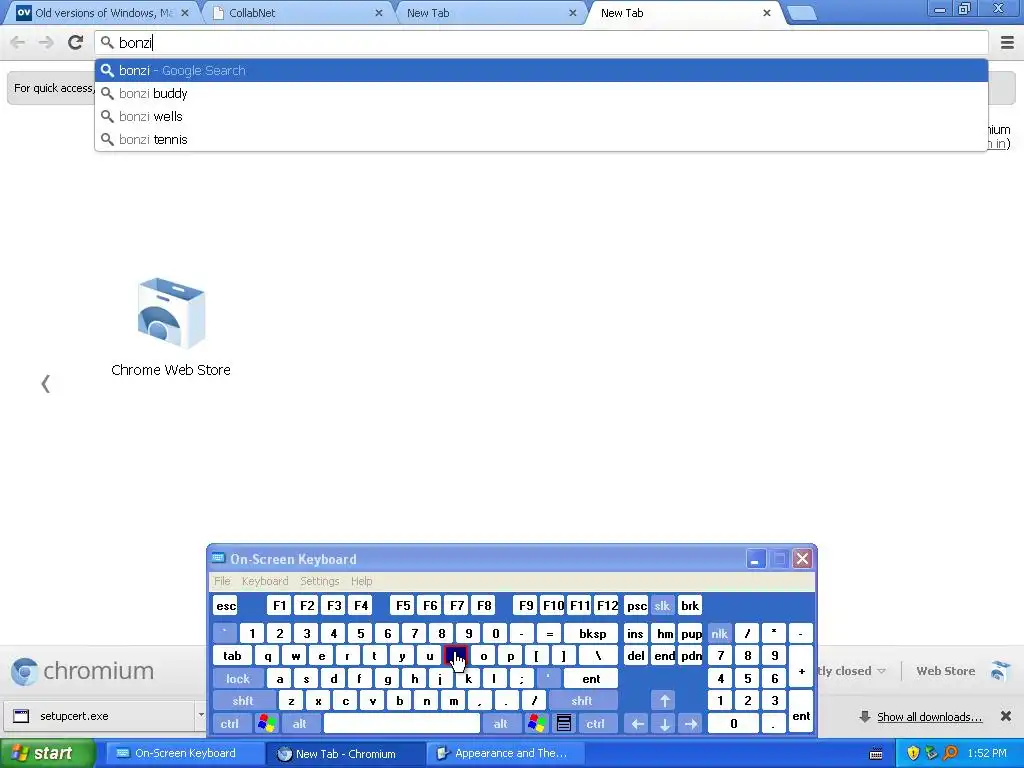1024x768 pixels.
Task: Click the Show all downloads link
Action: pos(929,717)
